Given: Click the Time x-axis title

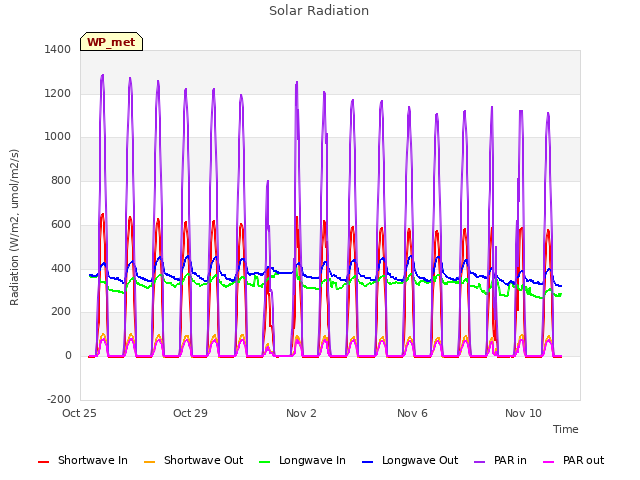Looking at the screenshot, I should point(566,429).
